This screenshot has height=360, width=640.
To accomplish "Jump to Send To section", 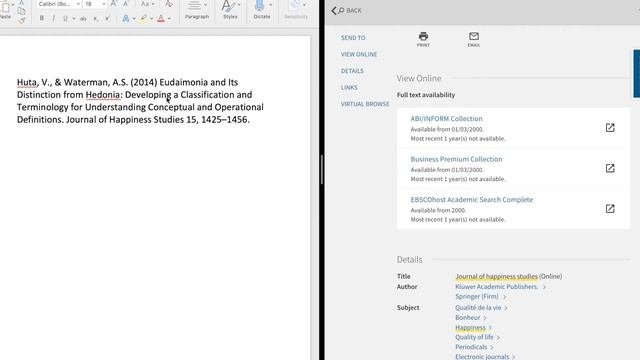I will point(353,38).
